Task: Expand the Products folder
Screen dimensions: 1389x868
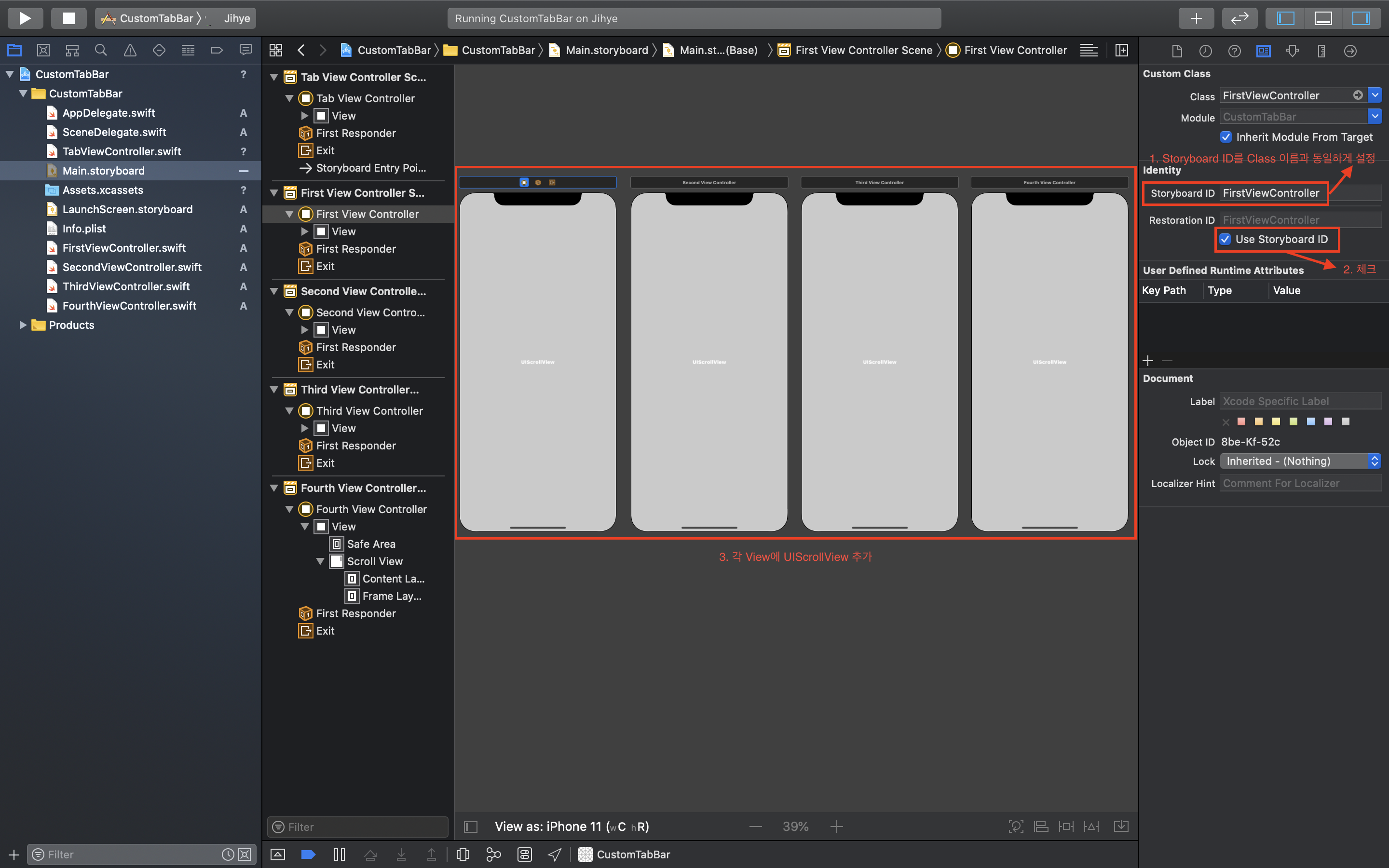Action: 23,325
